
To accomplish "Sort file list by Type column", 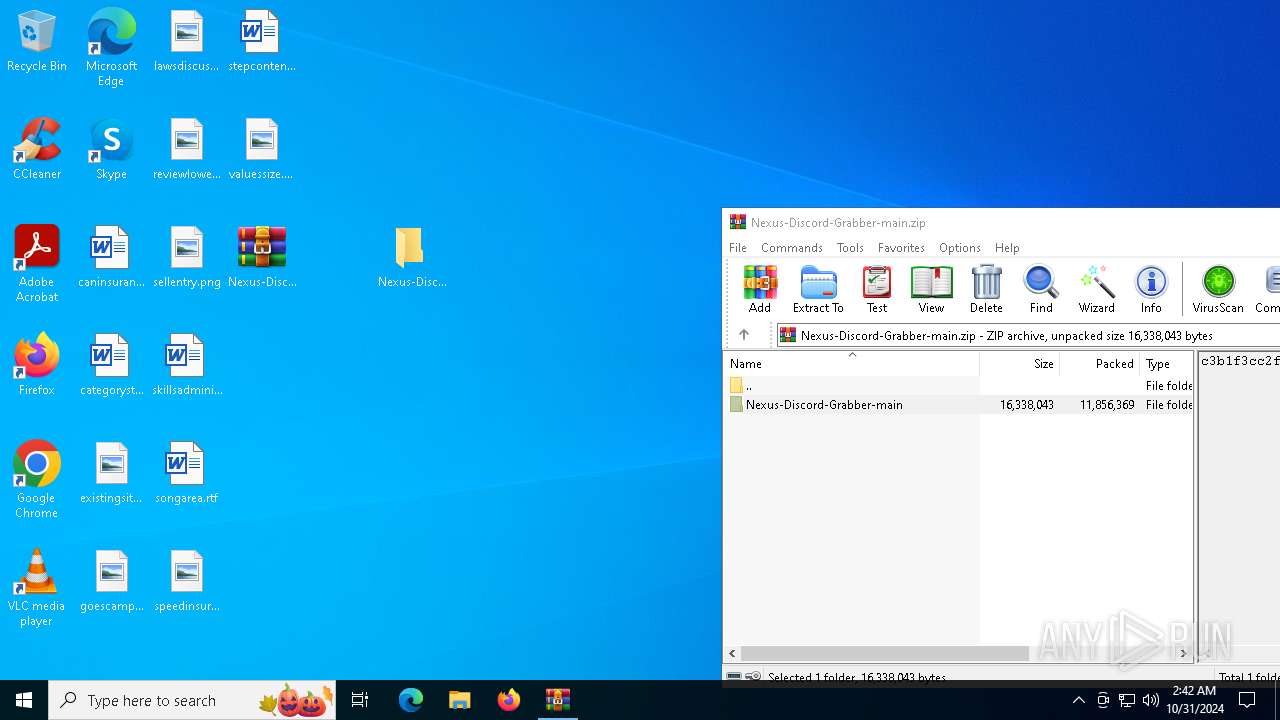I will 1166,364.
